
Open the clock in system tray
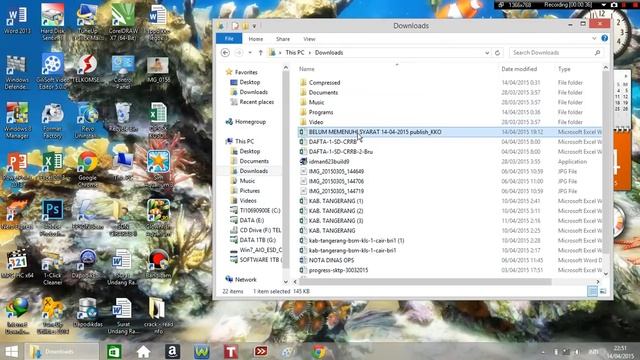(620, 352)
